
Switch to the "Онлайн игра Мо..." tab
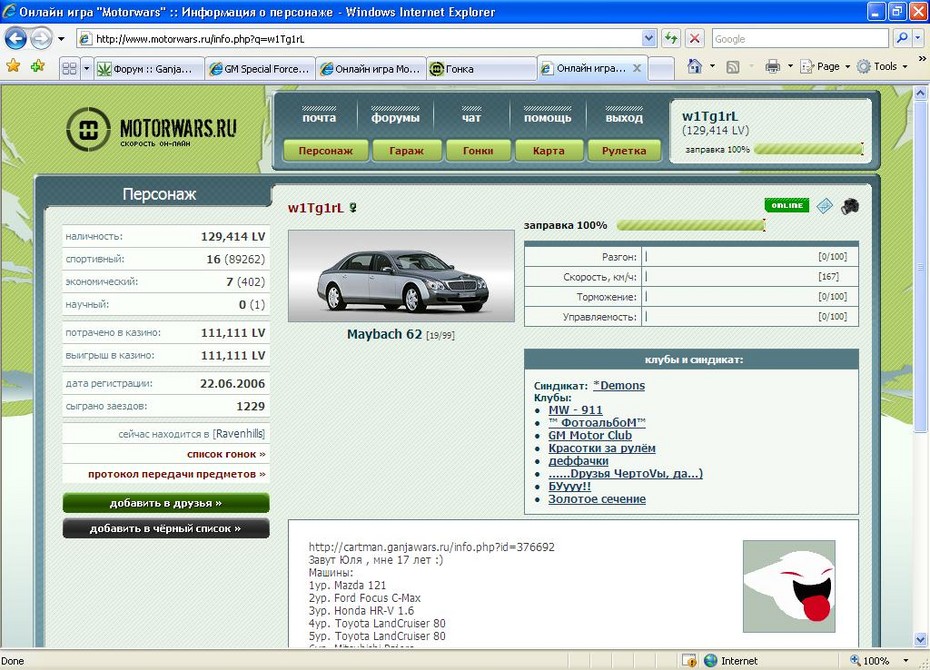[x=371, y=69]
